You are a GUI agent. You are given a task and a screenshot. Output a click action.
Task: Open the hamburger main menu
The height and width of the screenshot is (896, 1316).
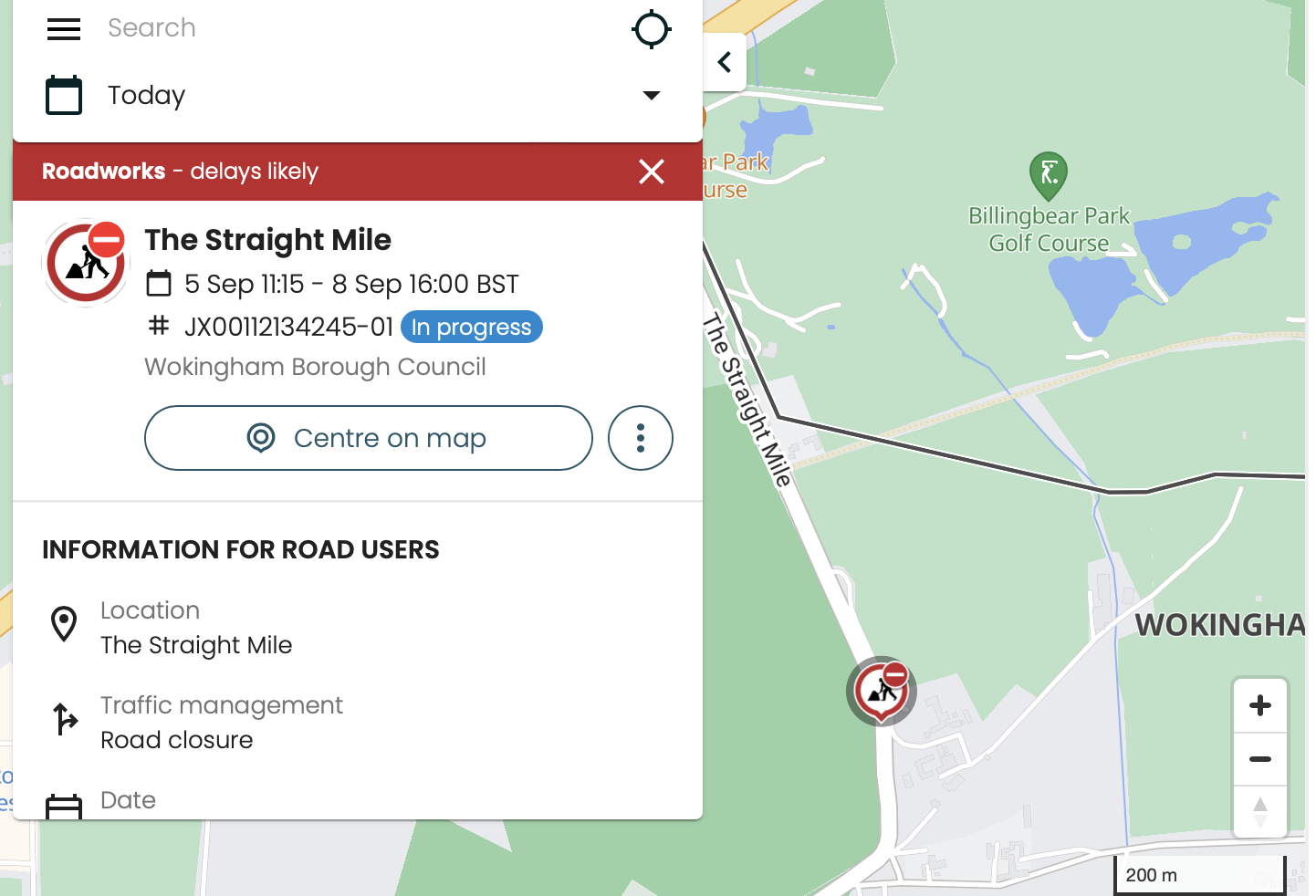(64, 29)
